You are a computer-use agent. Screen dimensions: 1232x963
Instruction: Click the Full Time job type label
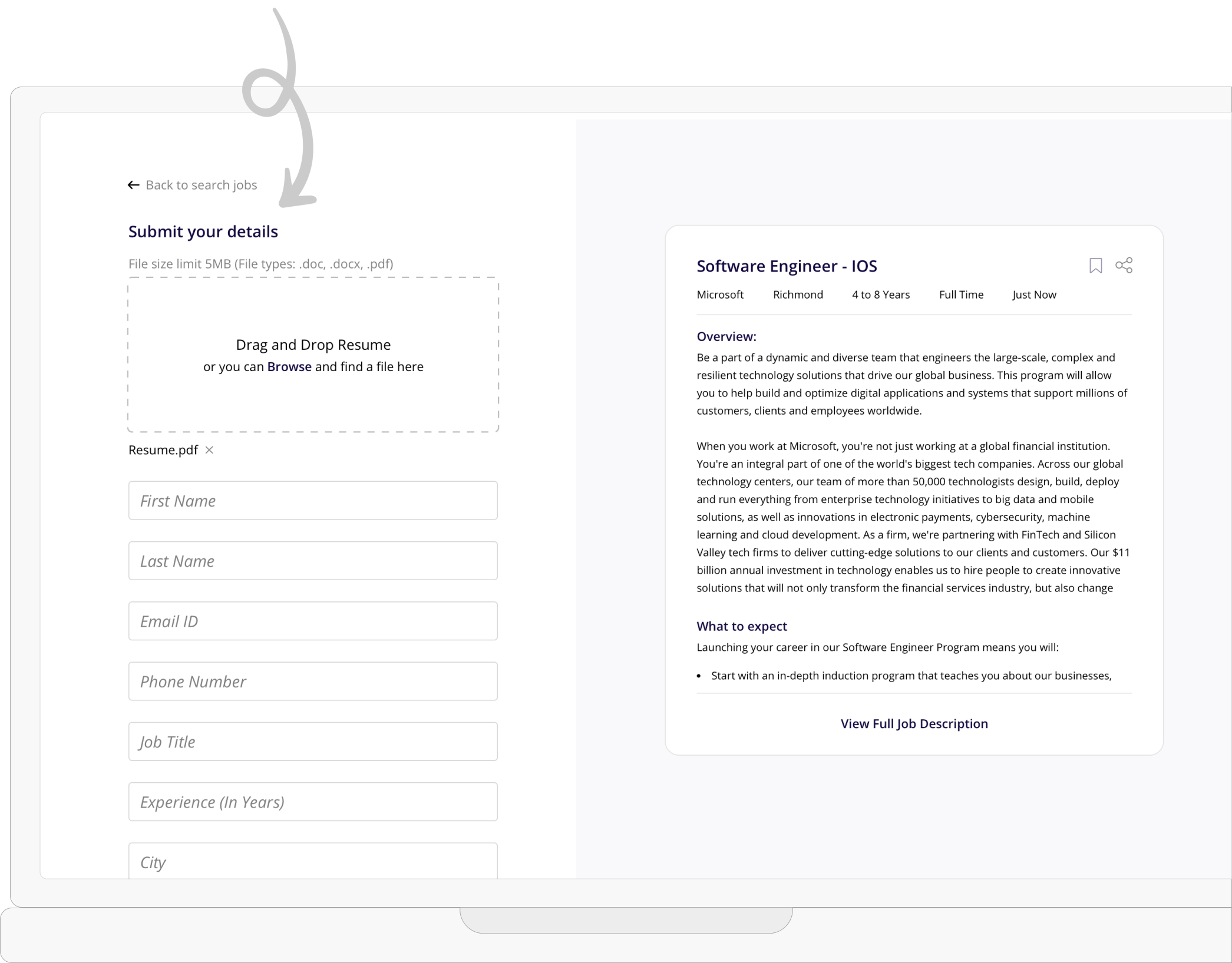pyautogui.click(x=960, y=294)
